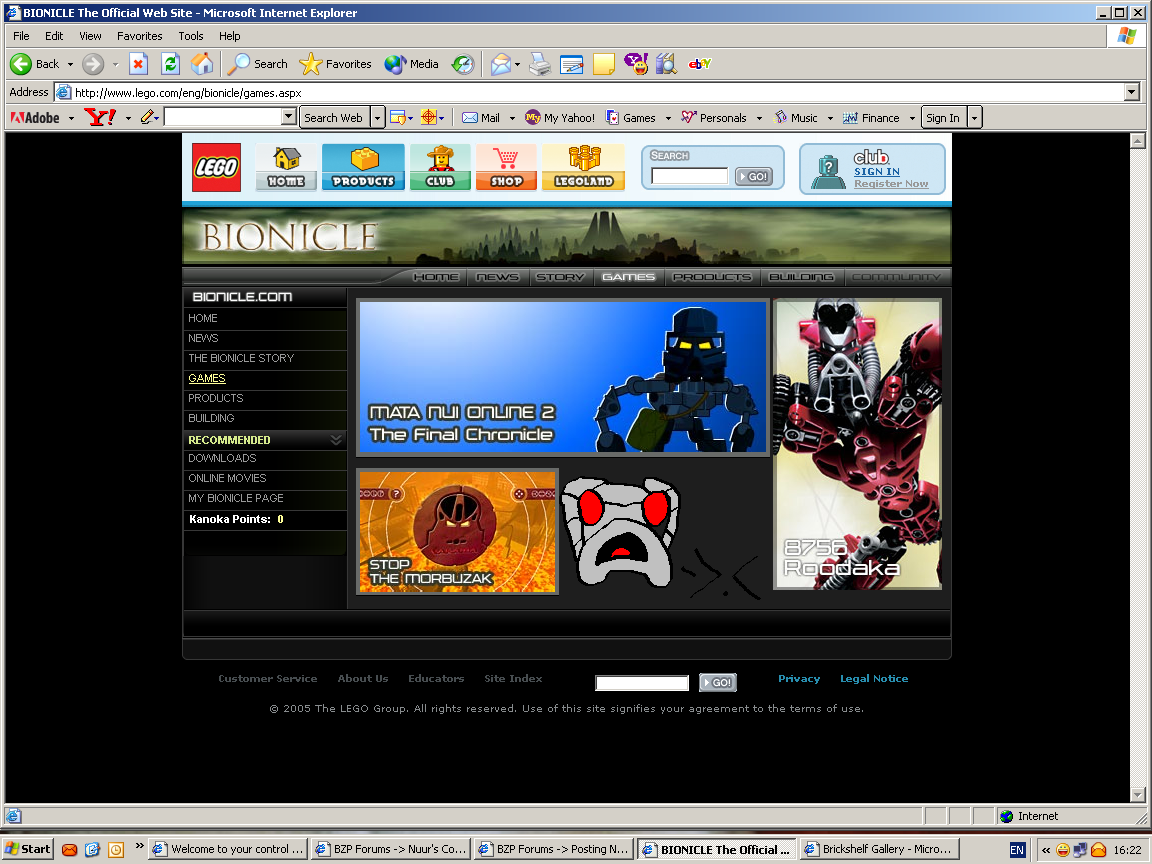
Task: Expand the Personals dropdown arrow
Action: point(759,118)
